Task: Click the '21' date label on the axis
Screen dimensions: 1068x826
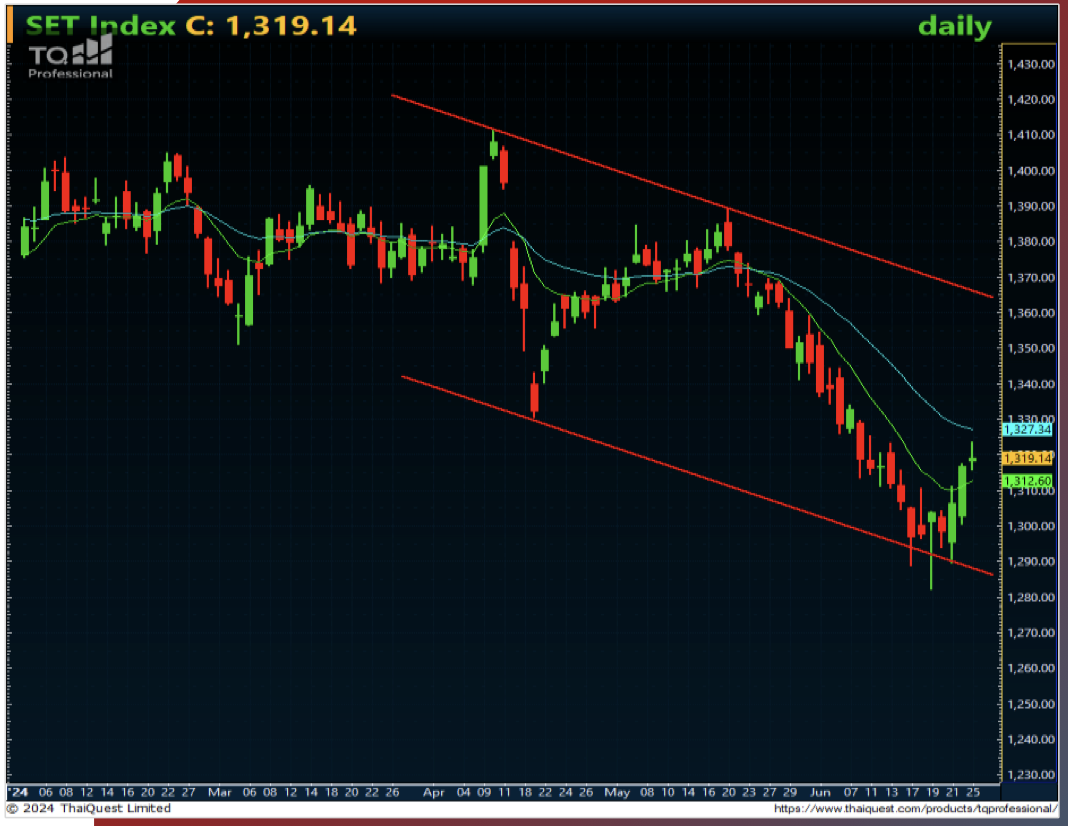Action: pyautogui.click(x=952, y=792)
